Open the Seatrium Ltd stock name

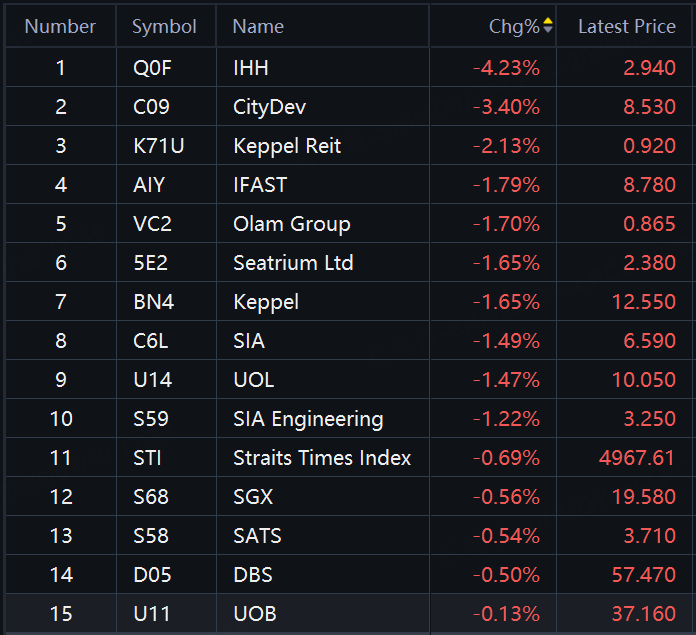coord(293,263)
